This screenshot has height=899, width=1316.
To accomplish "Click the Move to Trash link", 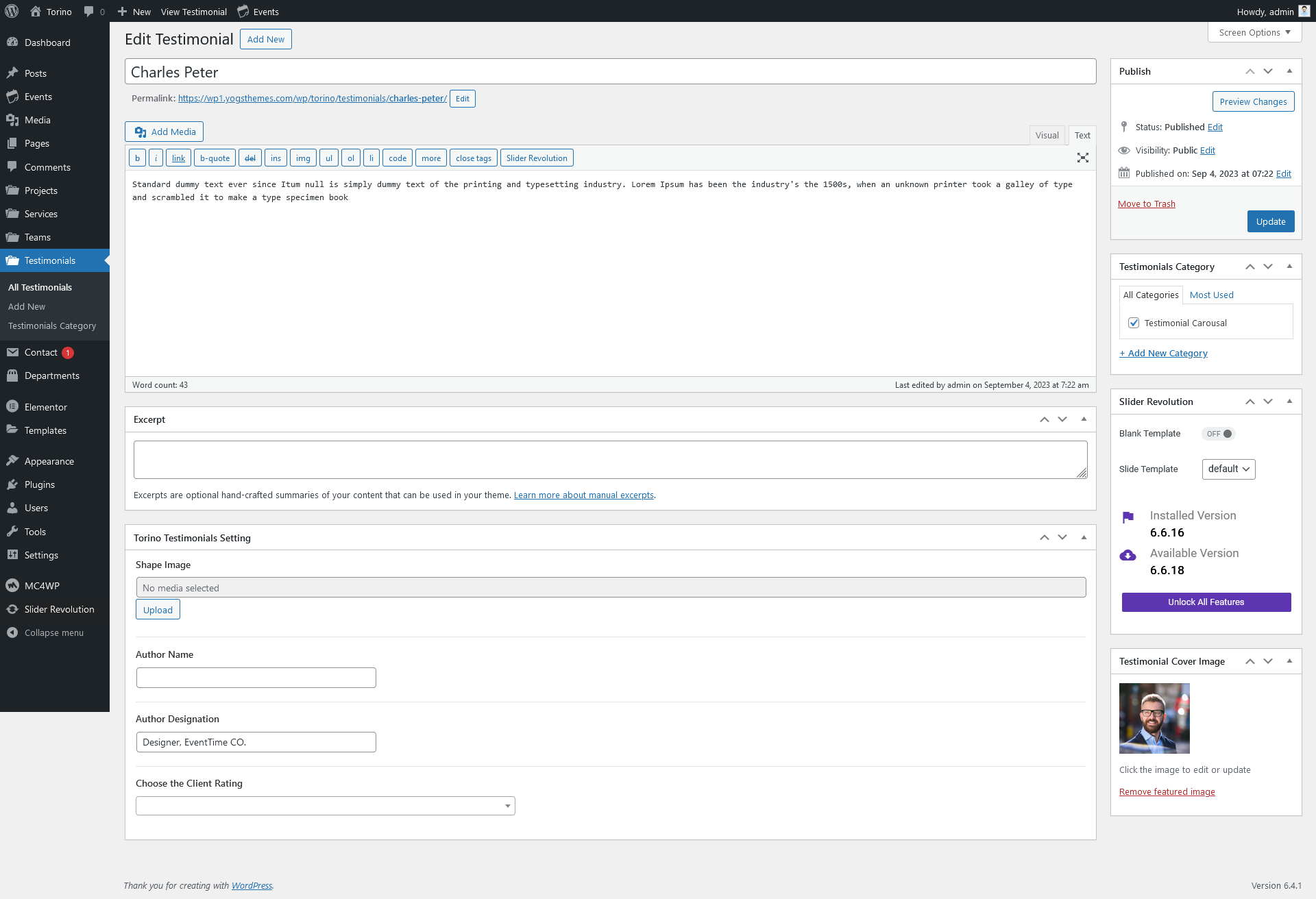I will point(1146,204).
